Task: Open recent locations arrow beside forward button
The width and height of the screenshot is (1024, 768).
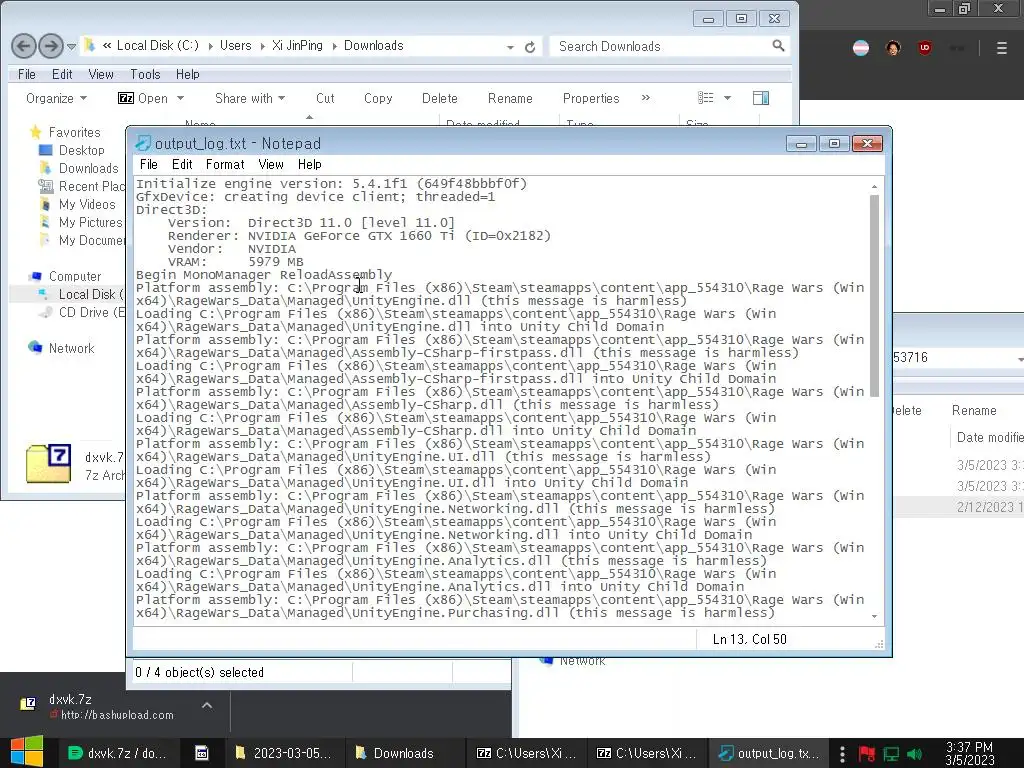Action: click(x=72, y=46)
